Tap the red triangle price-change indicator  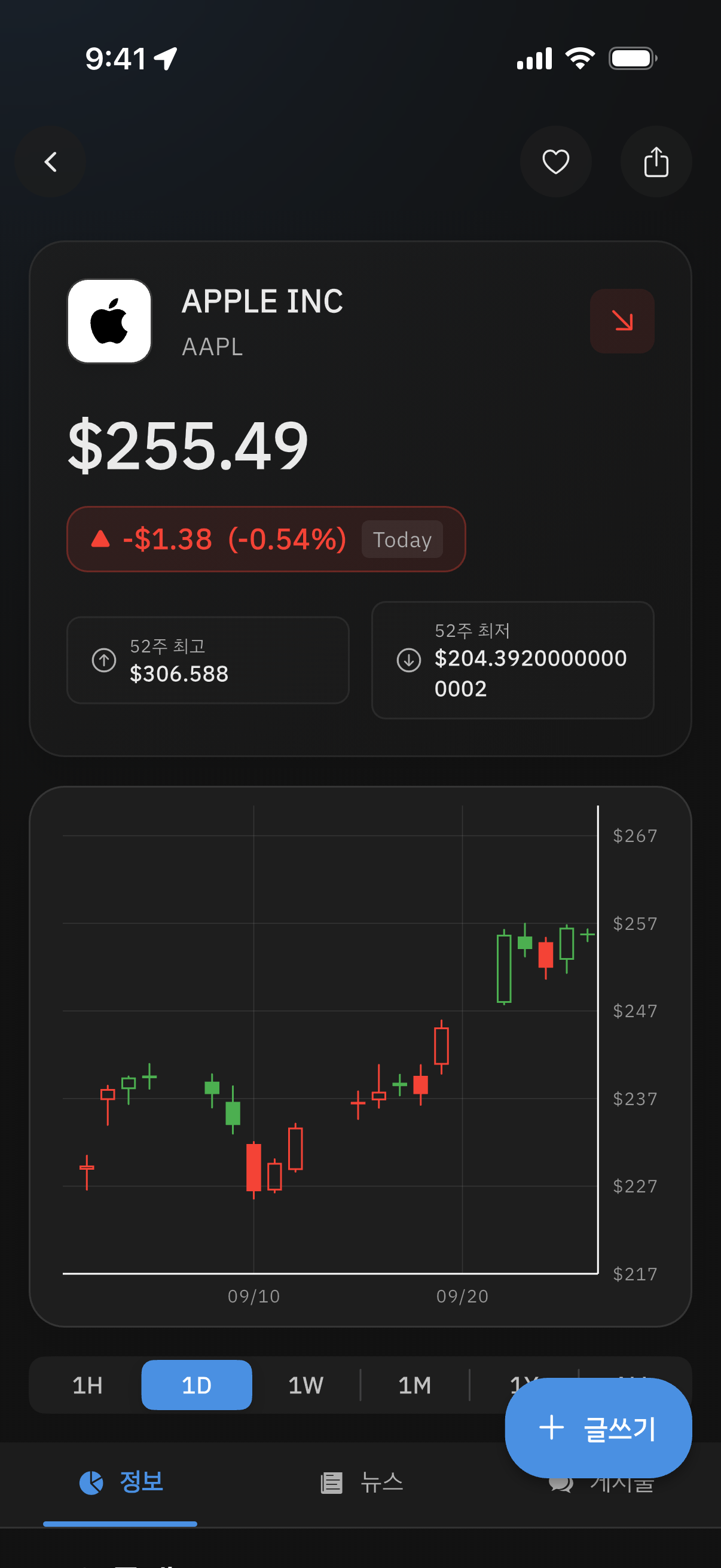pyautogui.click(x=100, y=539)
